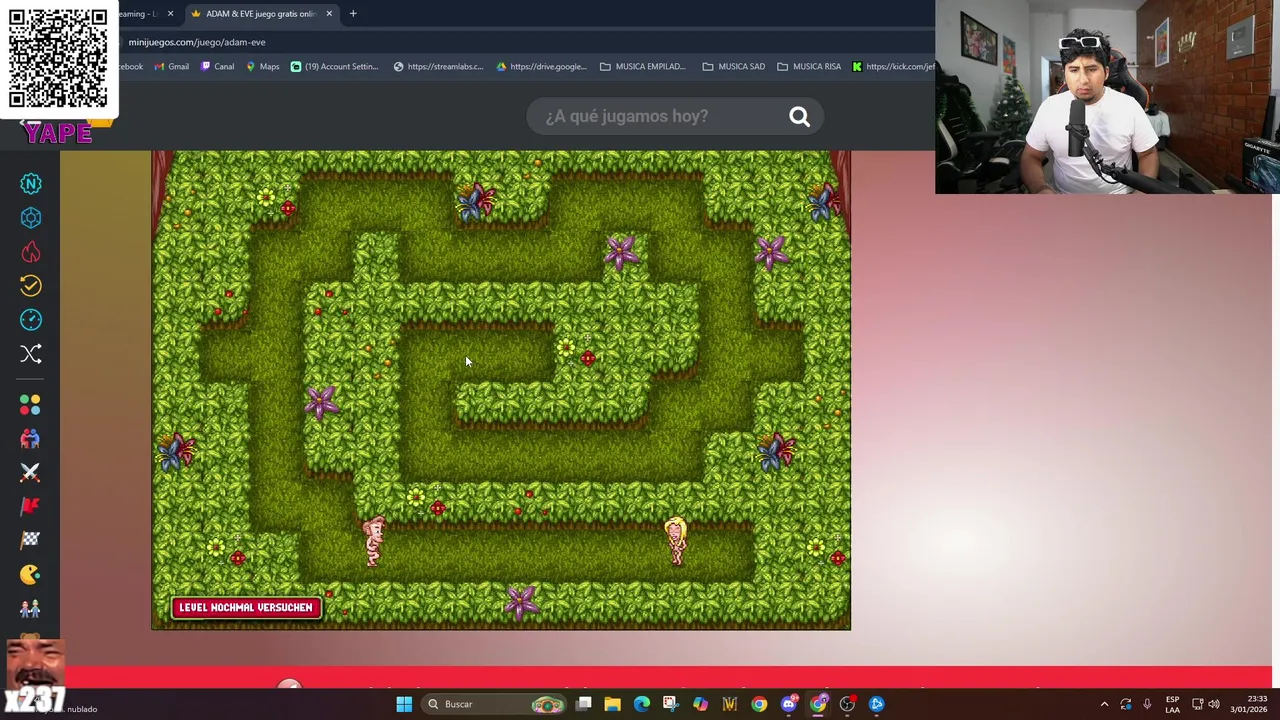Open Task View on the taskbar
1280x720 pixels.
[x=584, y=704]
